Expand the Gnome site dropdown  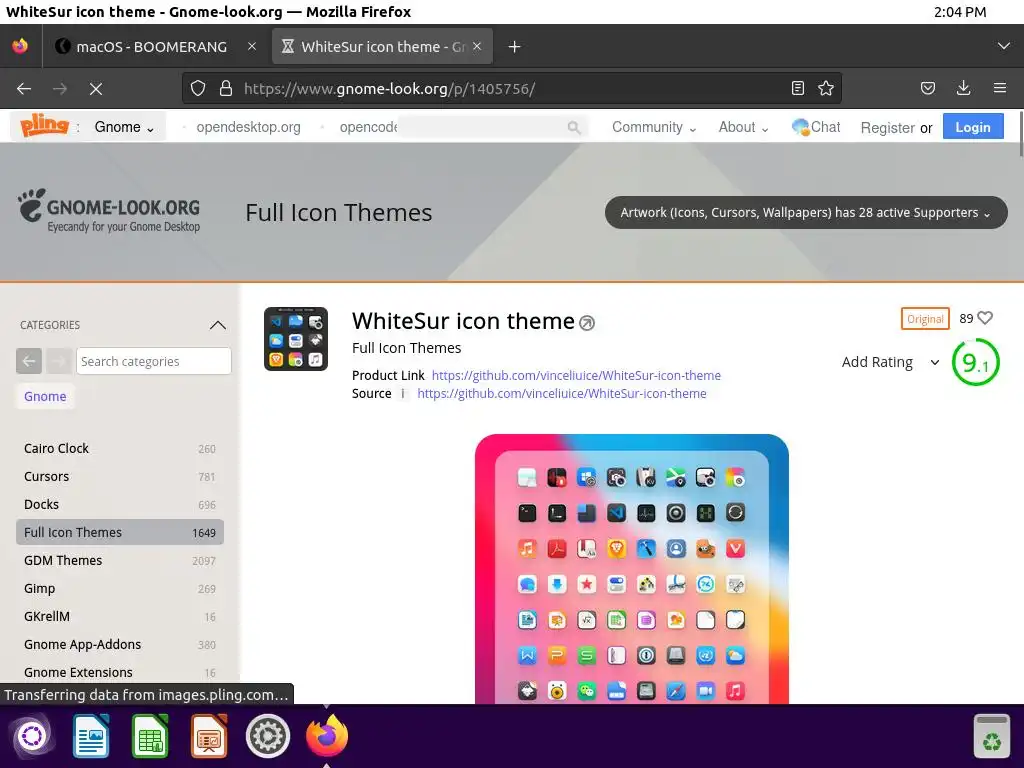click(x=124, y=127)
